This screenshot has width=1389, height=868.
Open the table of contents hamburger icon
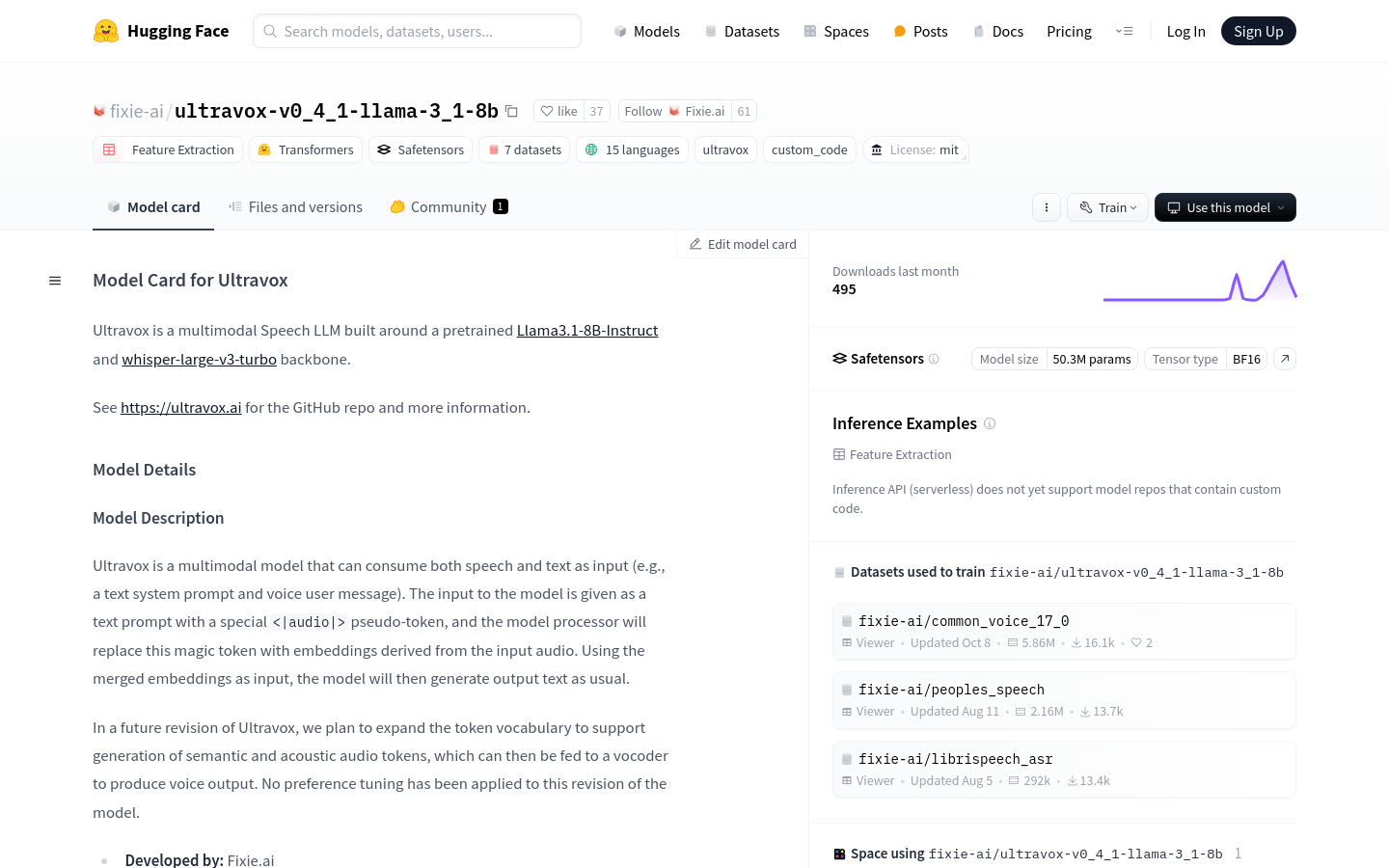[x=55, y=281]
